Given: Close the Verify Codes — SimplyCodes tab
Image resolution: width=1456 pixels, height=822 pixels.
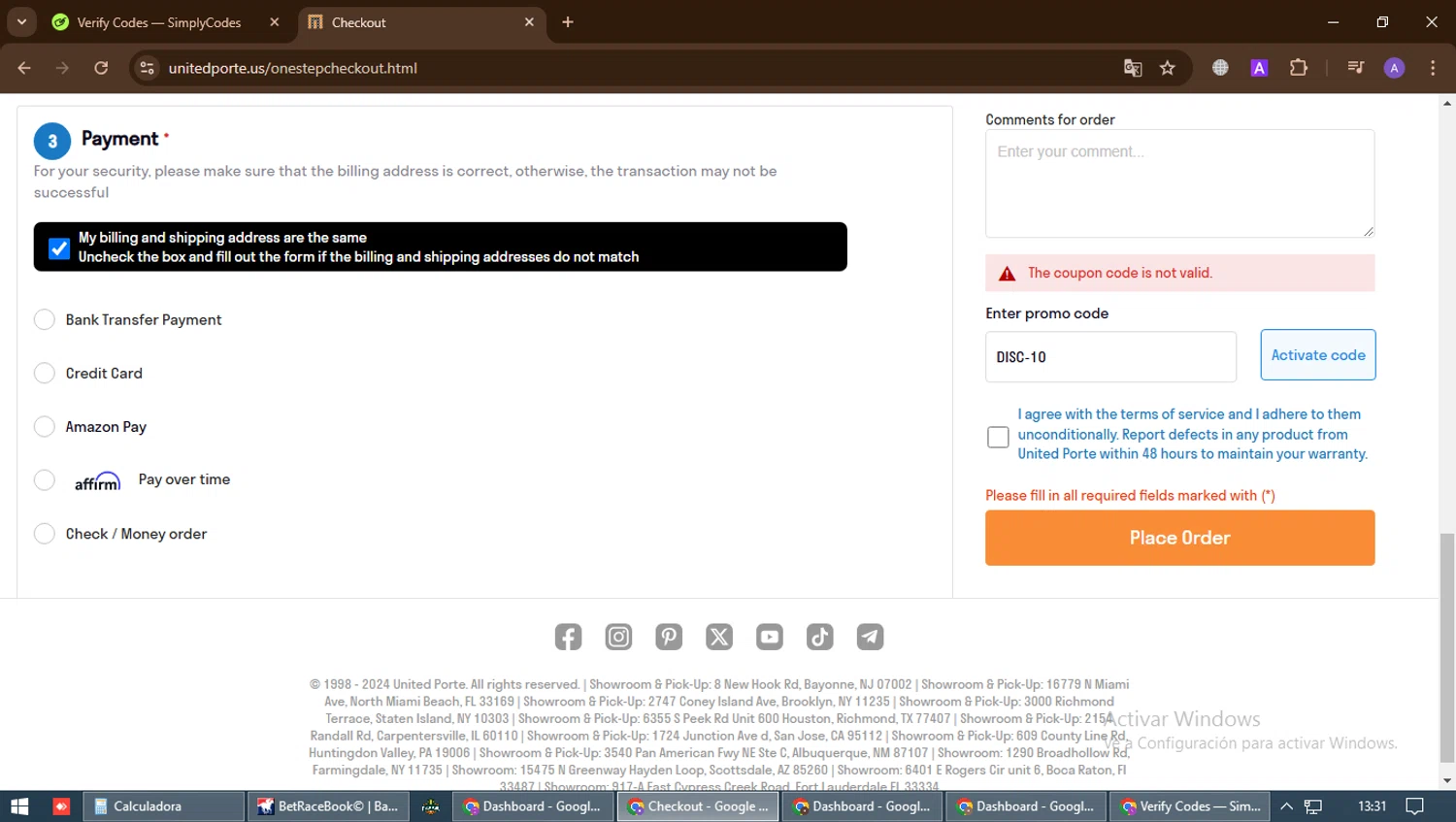Looking at the screenshot, I should (x=275, y=22).
